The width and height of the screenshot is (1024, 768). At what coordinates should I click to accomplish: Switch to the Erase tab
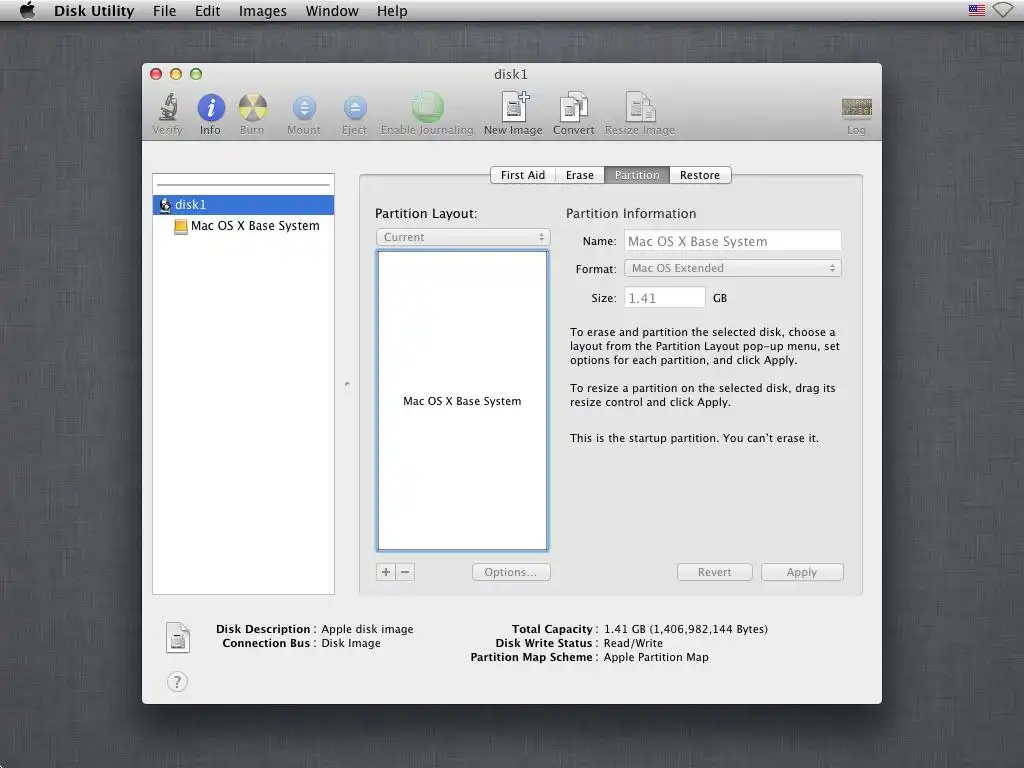(580, 175)
